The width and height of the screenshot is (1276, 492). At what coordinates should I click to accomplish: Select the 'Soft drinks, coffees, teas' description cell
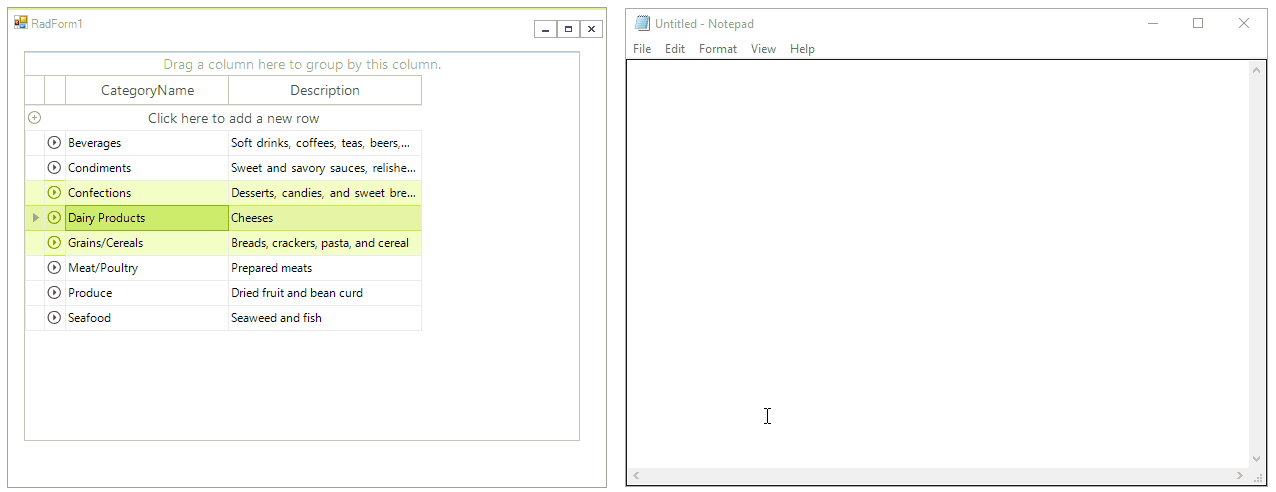tap(325, 143)
